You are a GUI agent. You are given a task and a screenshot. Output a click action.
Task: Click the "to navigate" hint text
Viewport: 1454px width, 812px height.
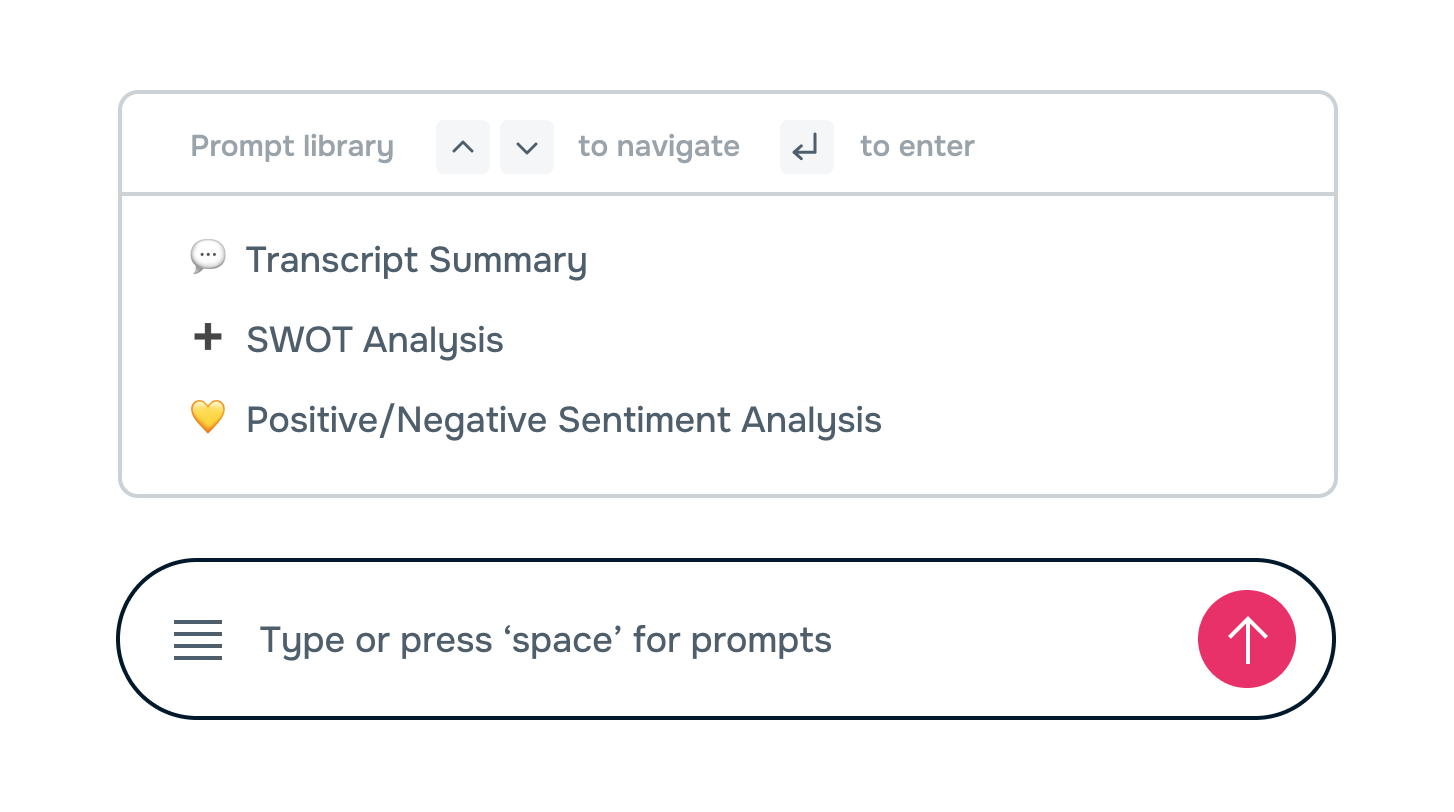pos(658,147)
